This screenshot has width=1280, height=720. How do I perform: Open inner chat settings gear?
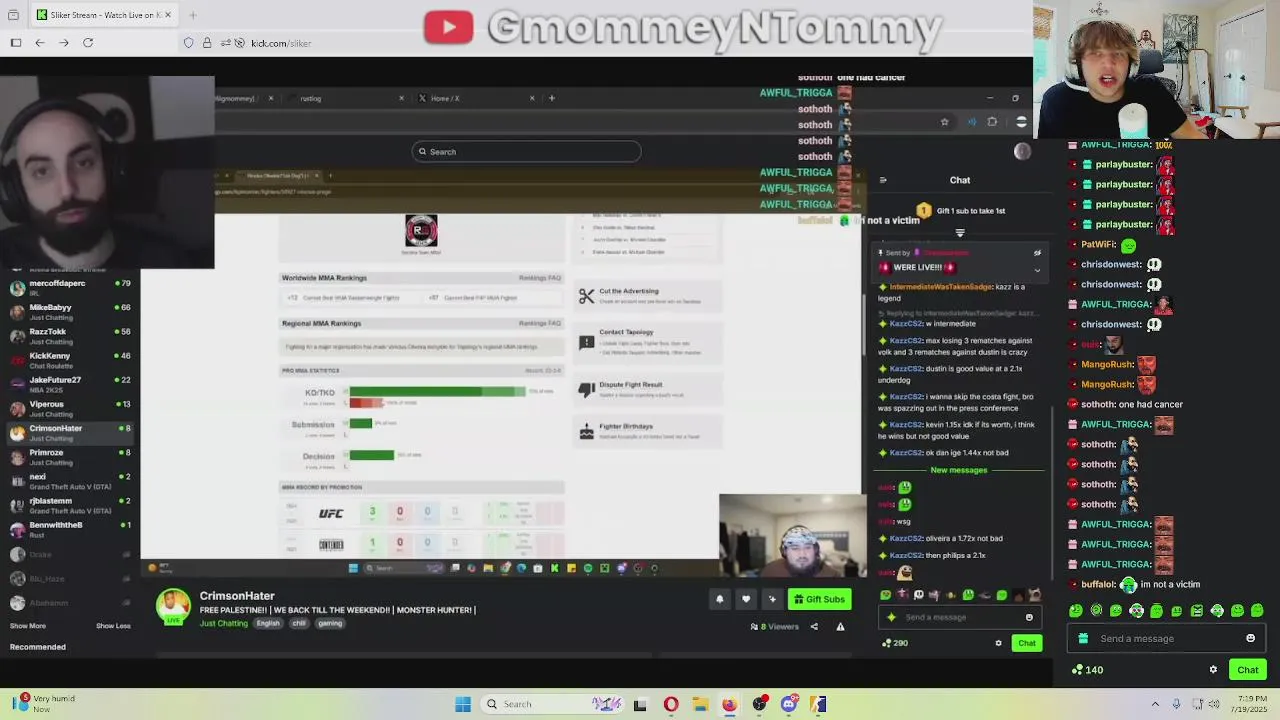click(x=998, y=643)
